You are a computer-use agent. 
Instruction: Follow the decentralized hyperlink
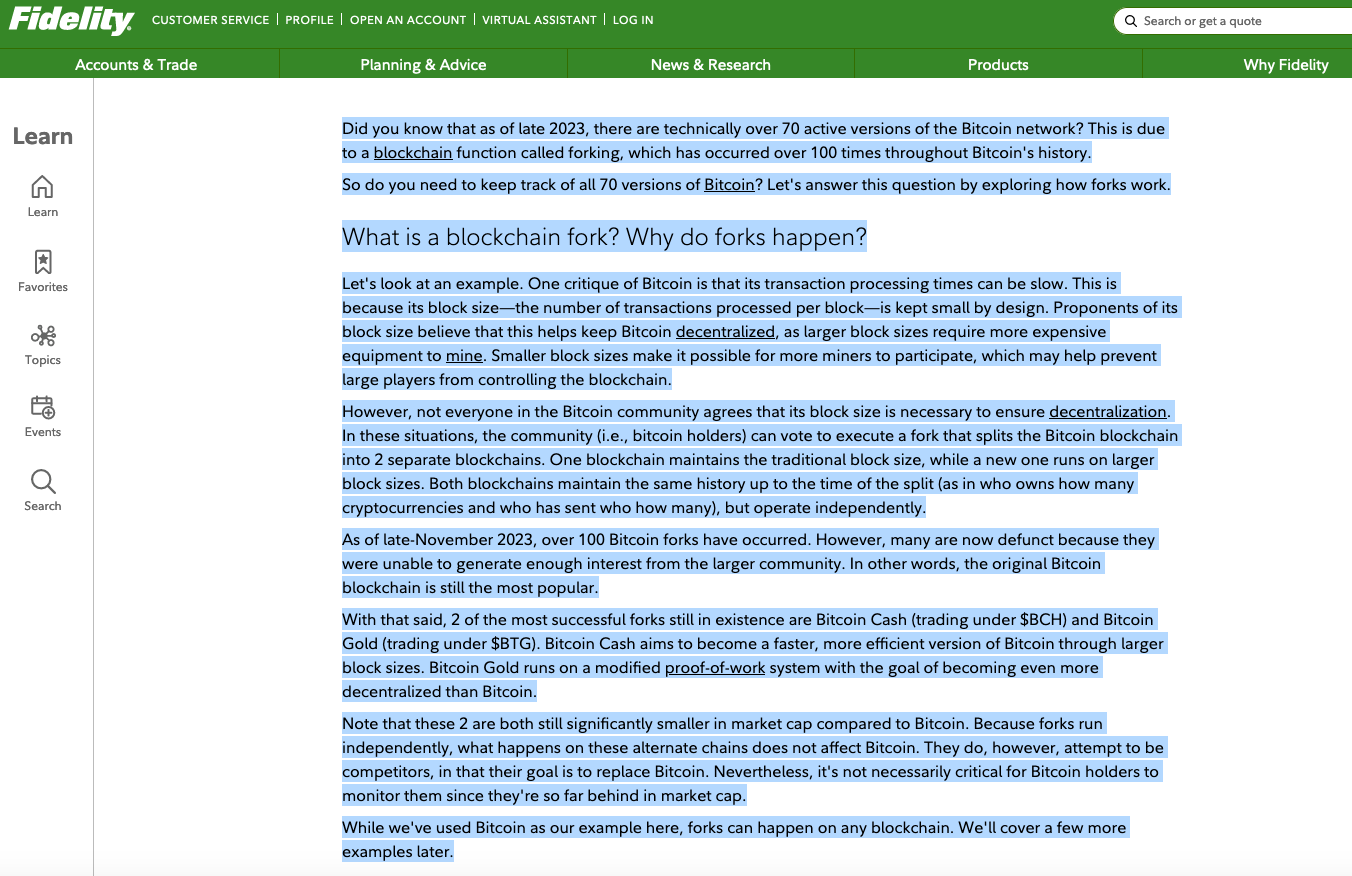coord(725,332)
